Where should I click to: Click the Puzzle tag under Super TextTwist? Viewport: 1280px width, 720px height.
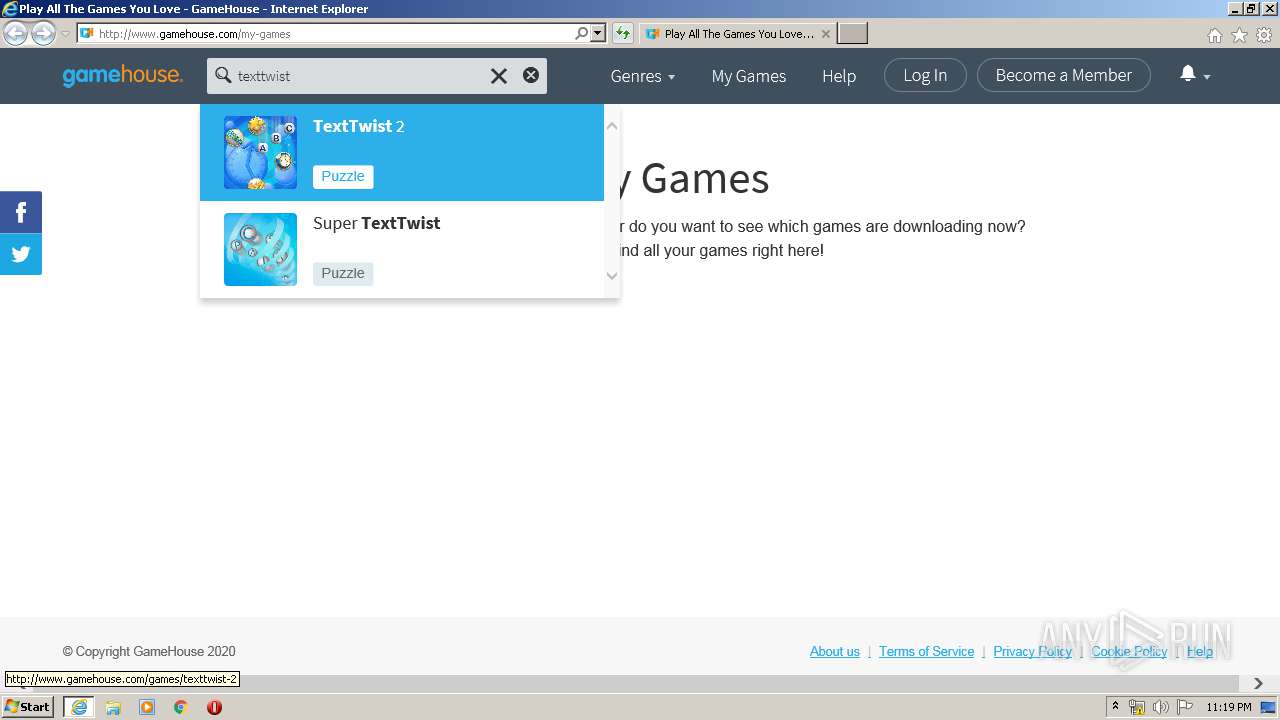pos(343,273)
